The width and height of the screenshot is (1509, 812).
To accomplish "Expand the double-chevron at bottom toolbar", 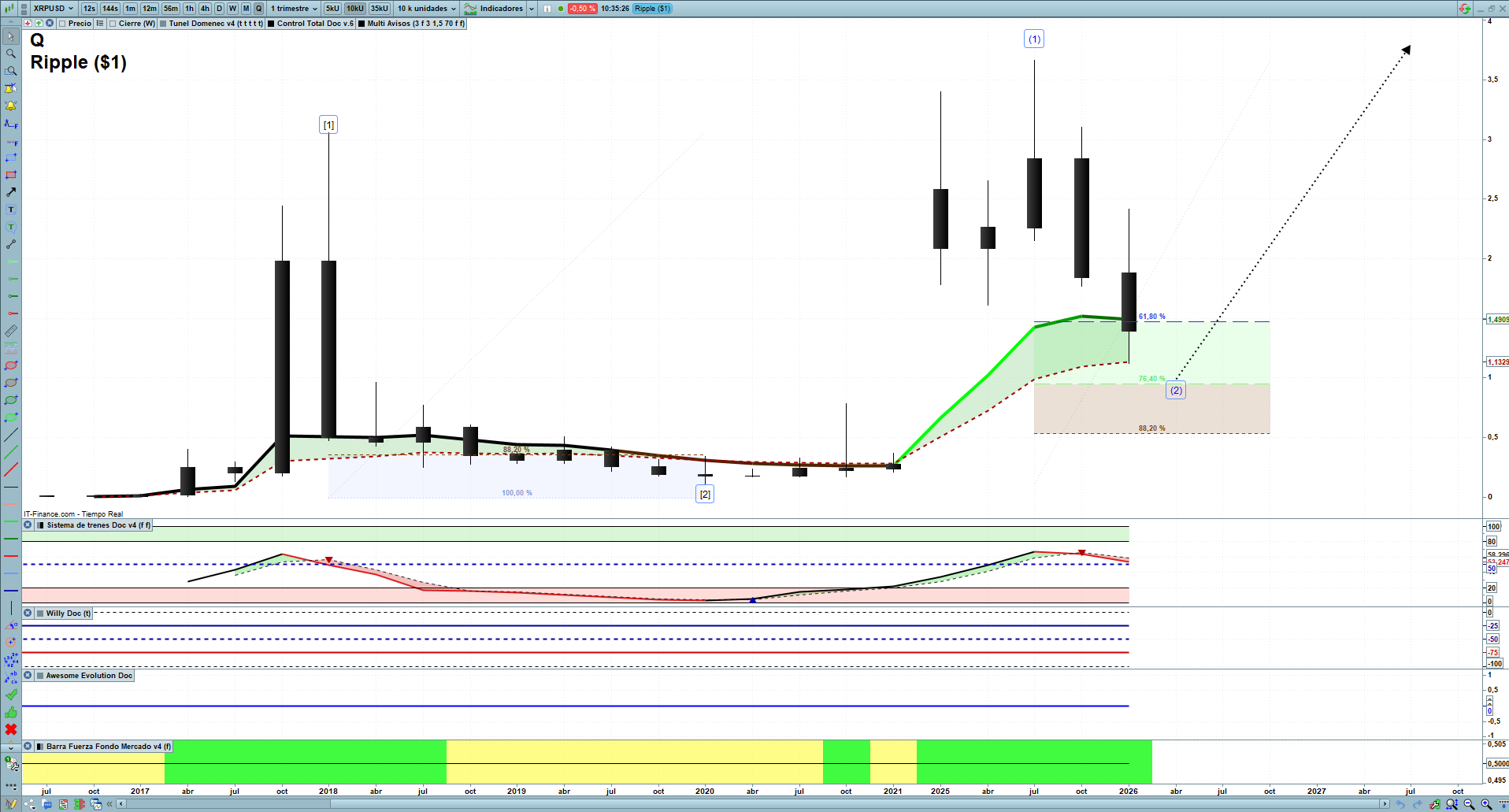I will click(x=109, y=804).
